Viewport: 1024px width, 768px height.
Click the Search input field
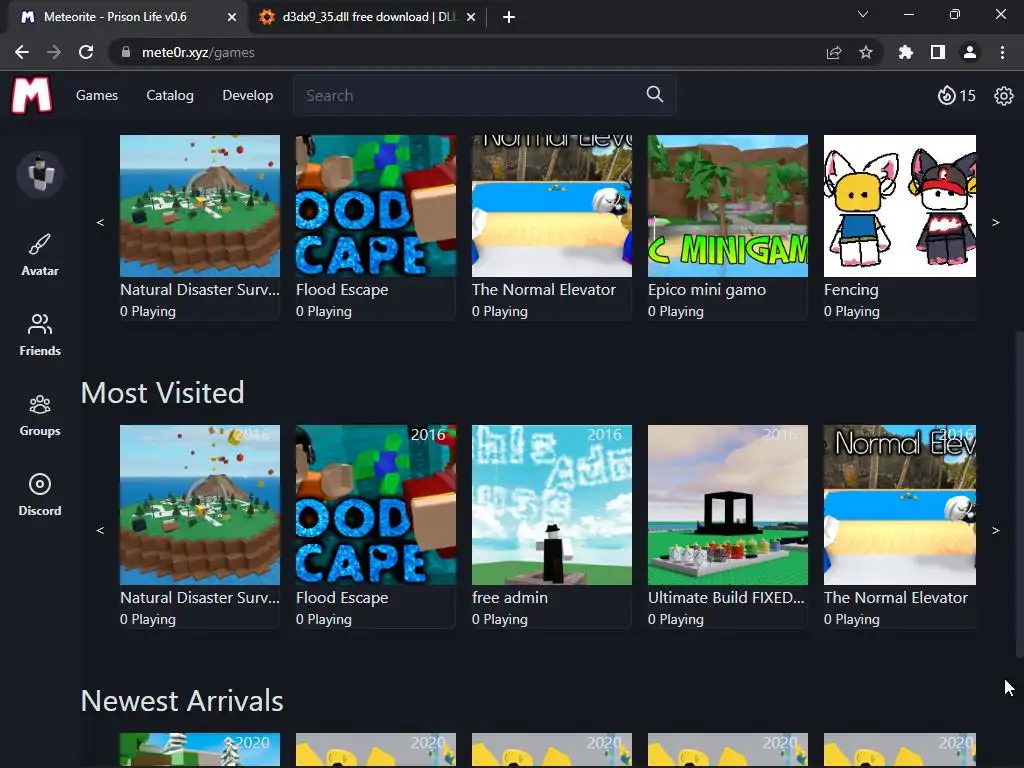(x=485, y=95)
